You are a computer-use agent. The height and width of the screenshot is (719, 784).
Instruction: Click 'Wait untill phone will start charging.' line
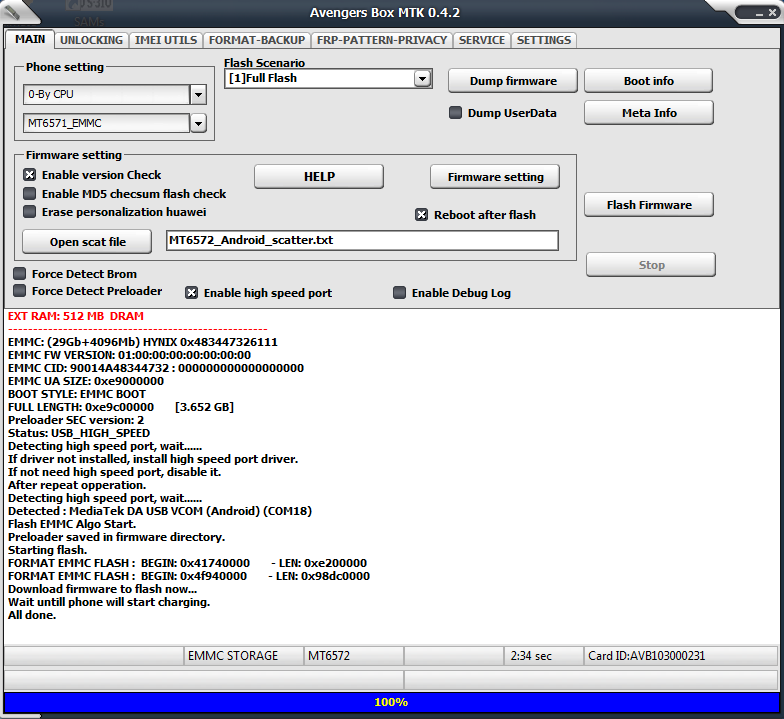[109, 602]
